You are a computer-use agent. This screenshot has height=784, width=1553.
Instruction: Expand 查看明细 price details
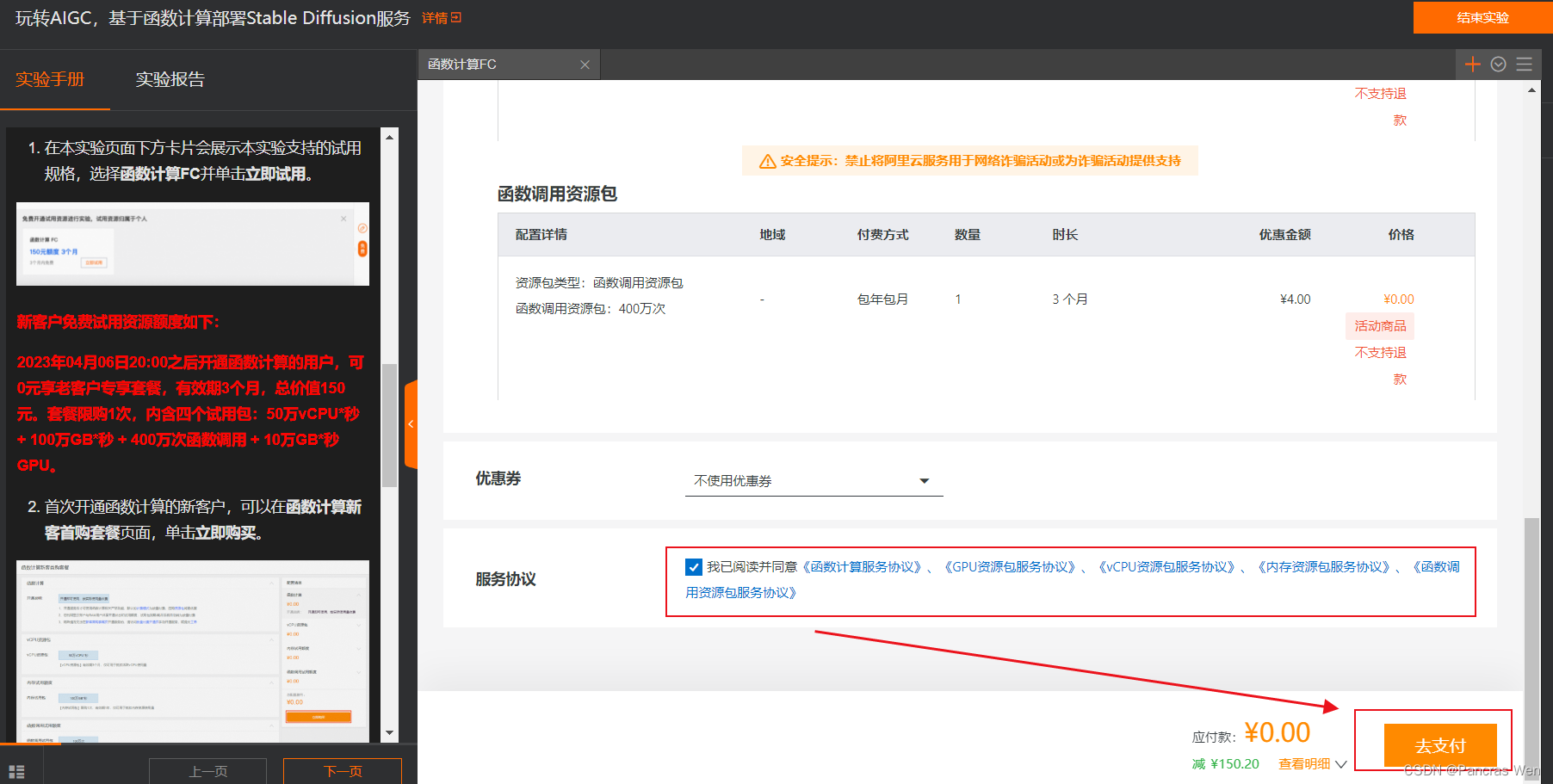point(1312,764)
